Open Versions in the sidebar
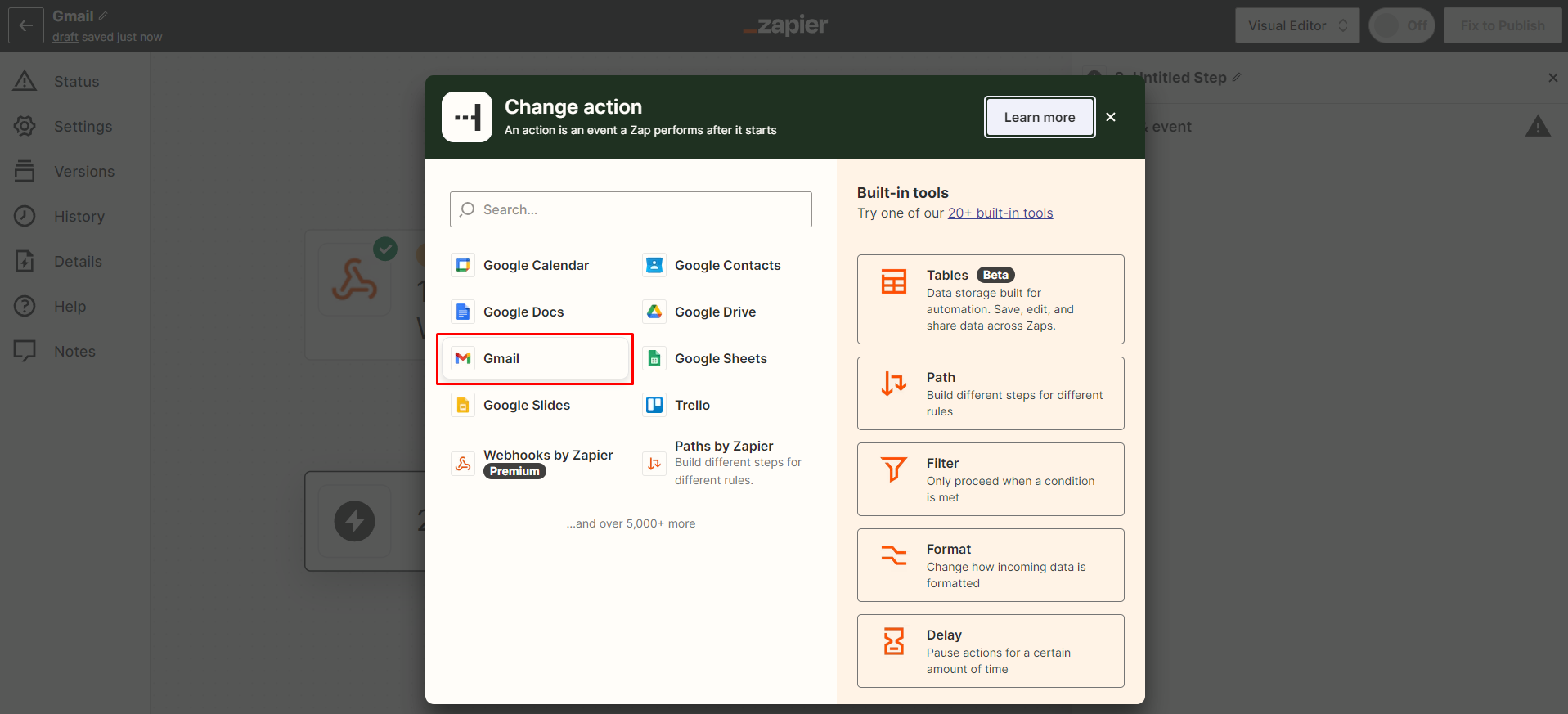1568x714 pixels. (x=74, y=171)
